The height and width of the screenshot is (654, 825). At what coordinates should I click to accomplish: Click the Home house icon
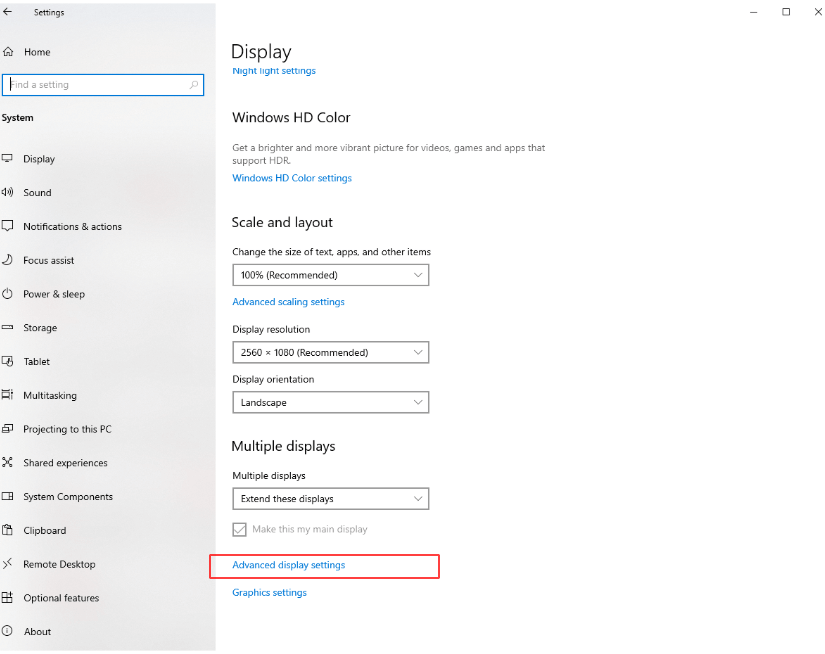pyautogui.click(x=8, y=52)
